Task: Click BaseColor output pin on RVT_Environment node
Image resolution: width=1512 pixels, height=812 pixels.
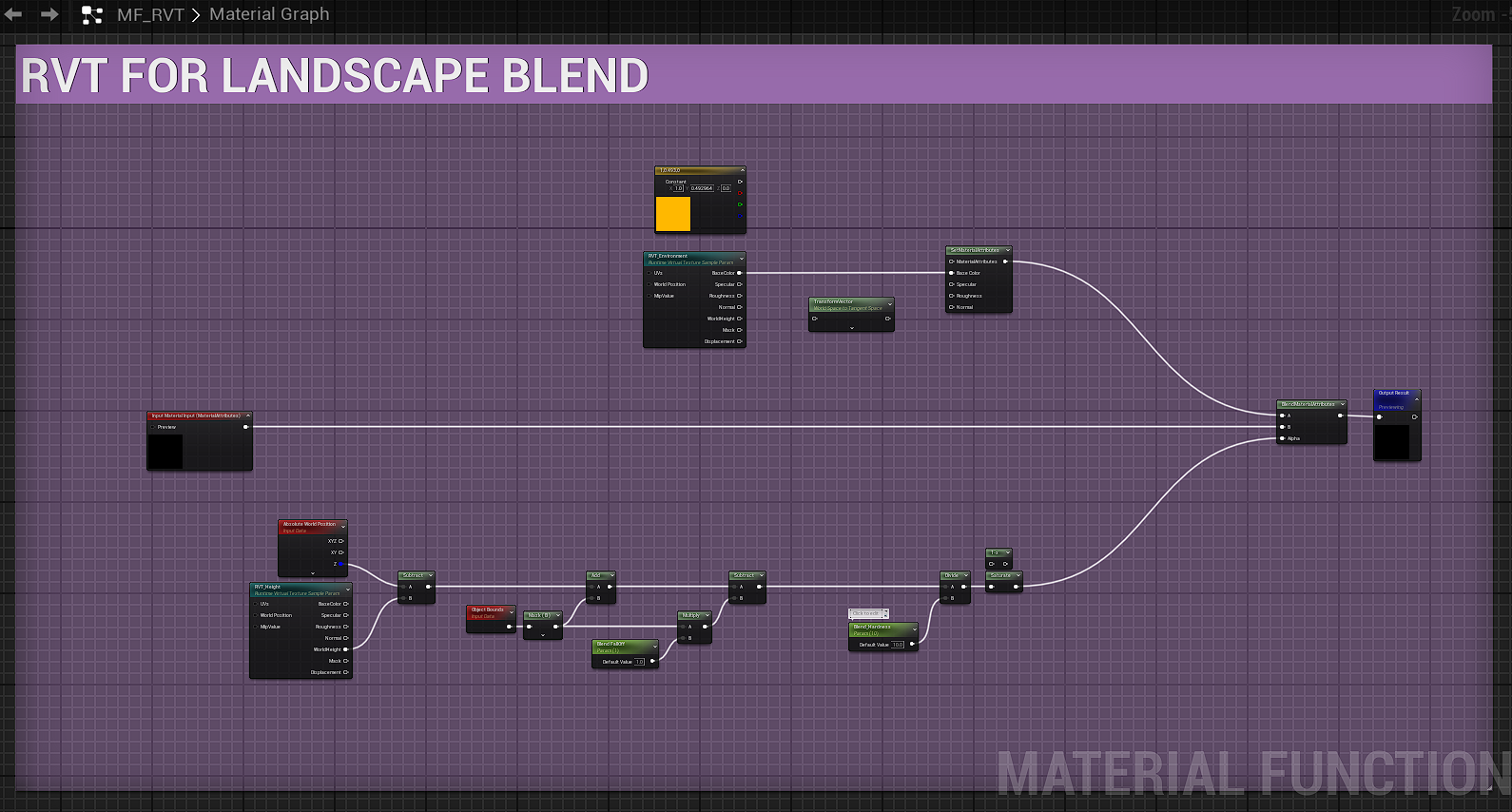Action: click(740, 273)
